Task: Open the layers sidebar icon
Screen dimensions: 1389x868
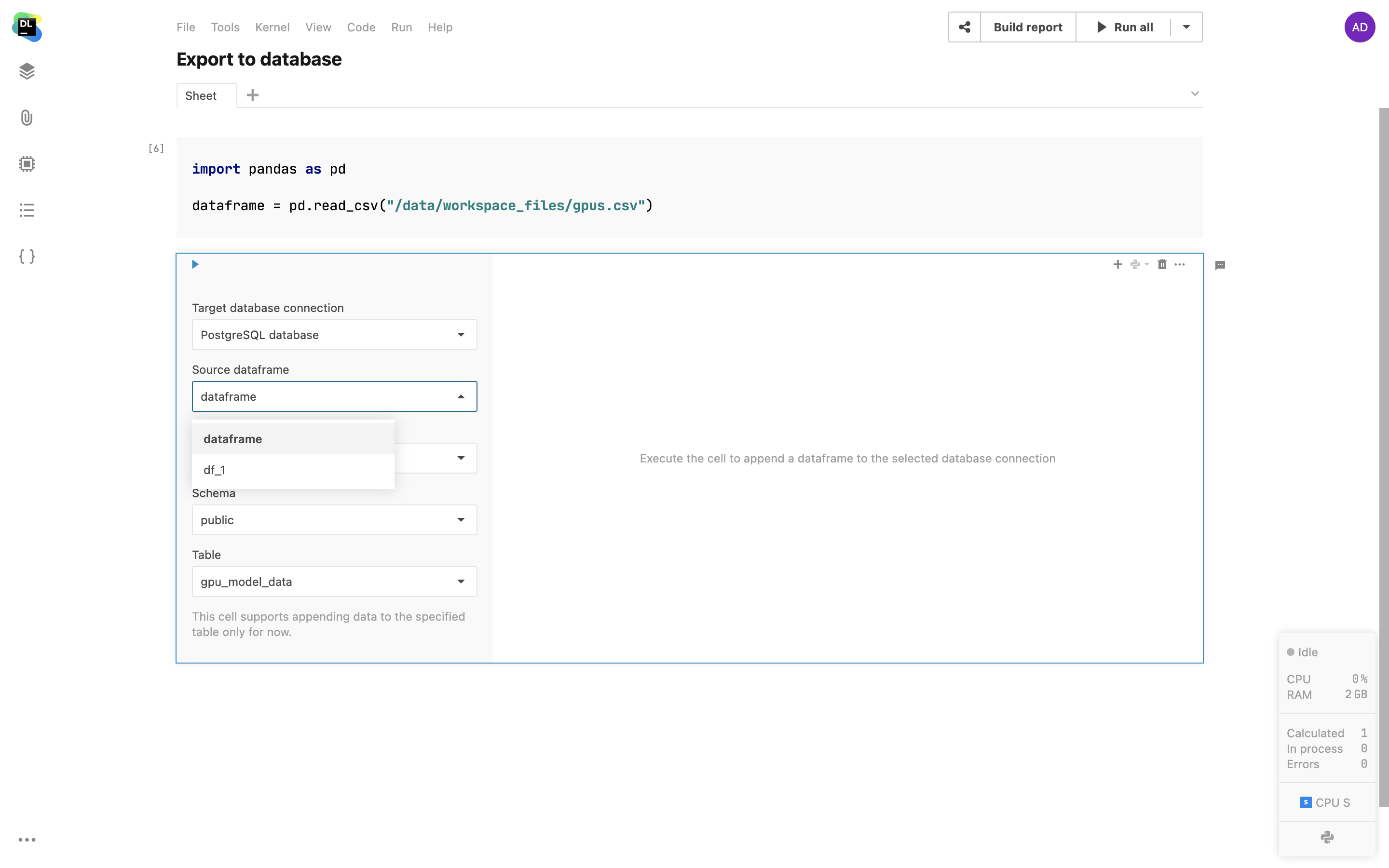Action: 27,71
